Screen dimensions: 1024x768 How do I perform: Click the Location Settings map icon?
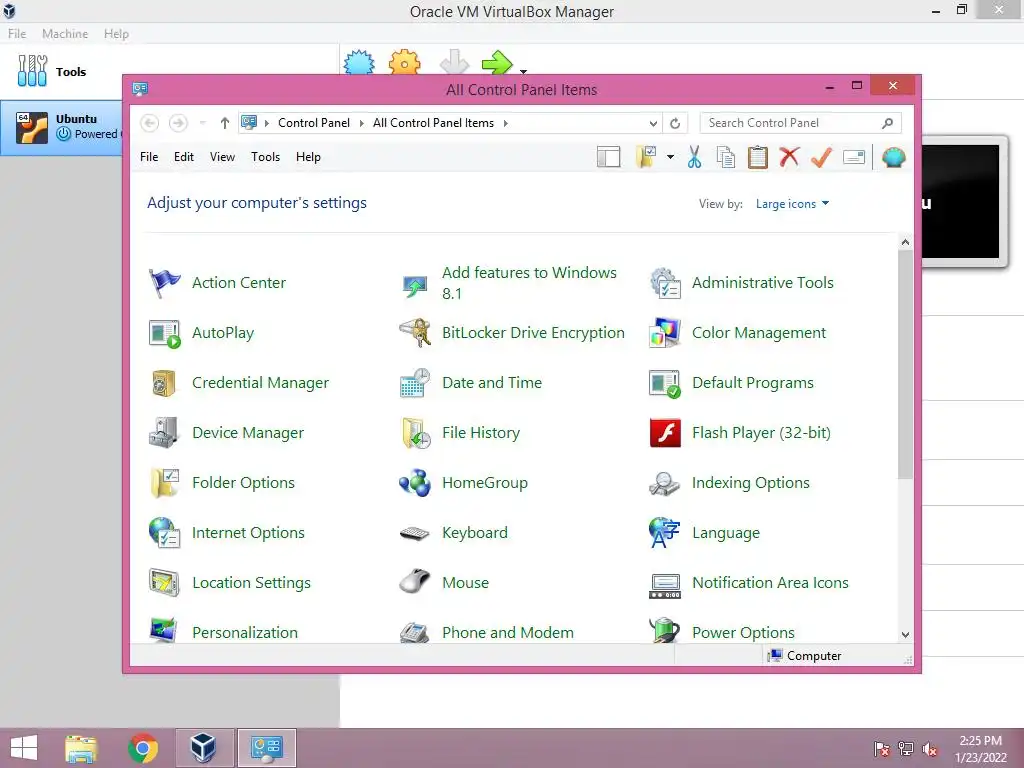coord(164,583)
